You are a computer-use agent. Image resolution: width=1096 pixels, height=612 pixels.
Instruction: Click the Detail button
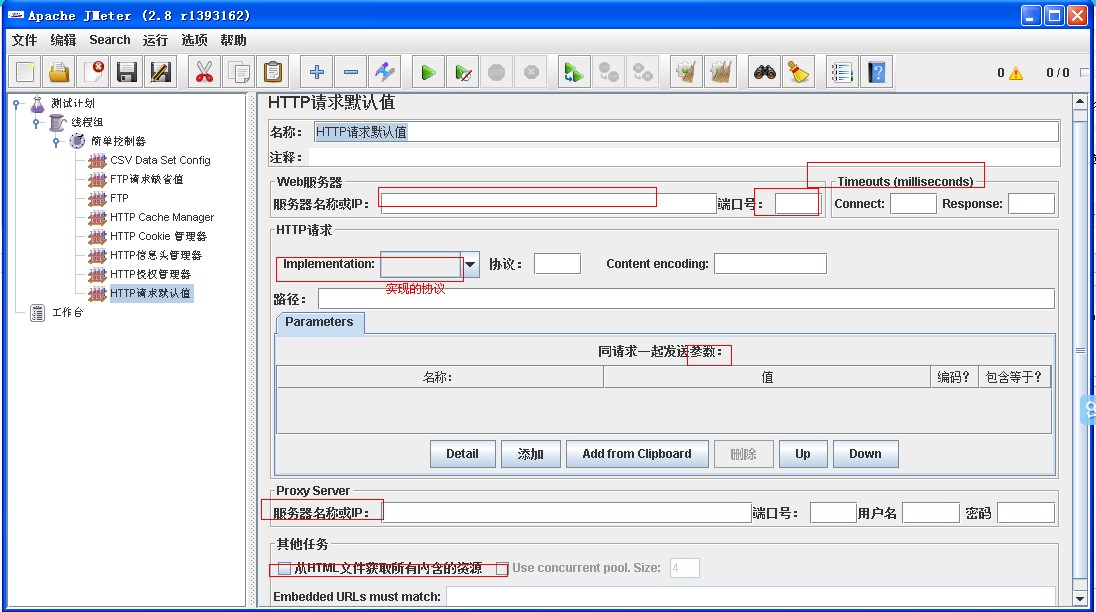463,454
